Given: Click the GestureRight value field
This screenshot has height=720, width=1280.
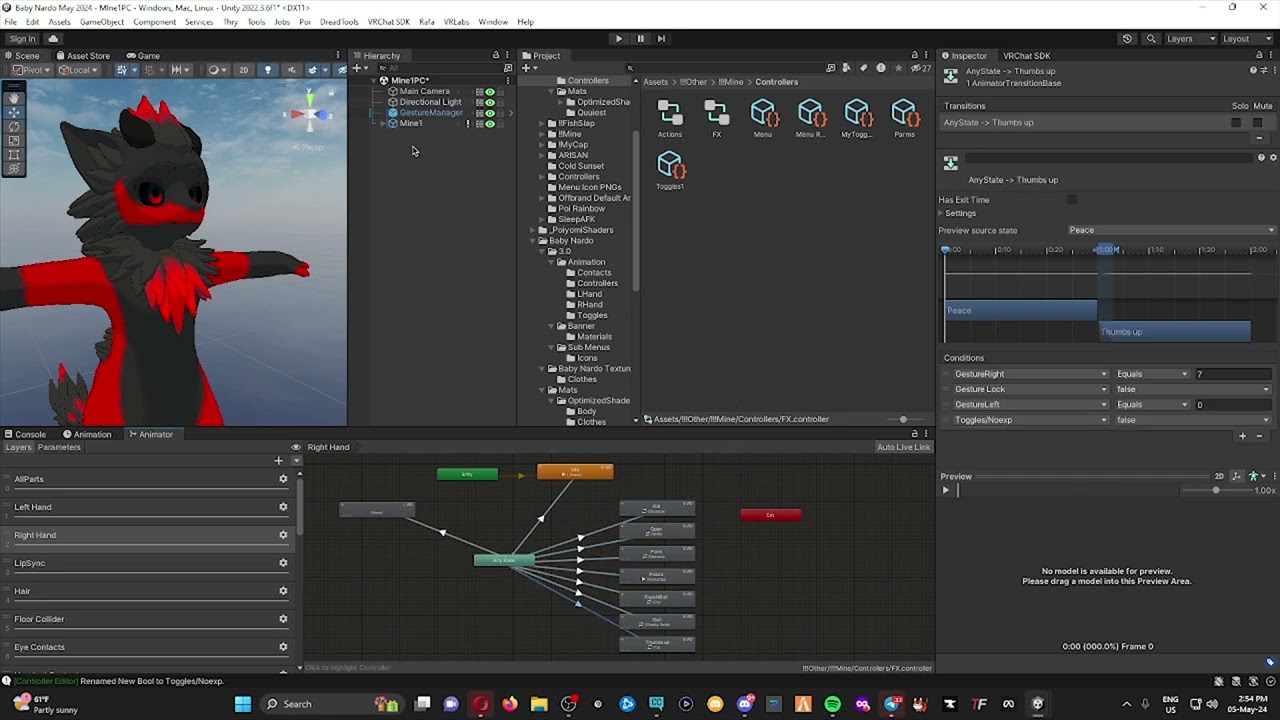Looking at the screenshot, I should [x=1233, y=374].
